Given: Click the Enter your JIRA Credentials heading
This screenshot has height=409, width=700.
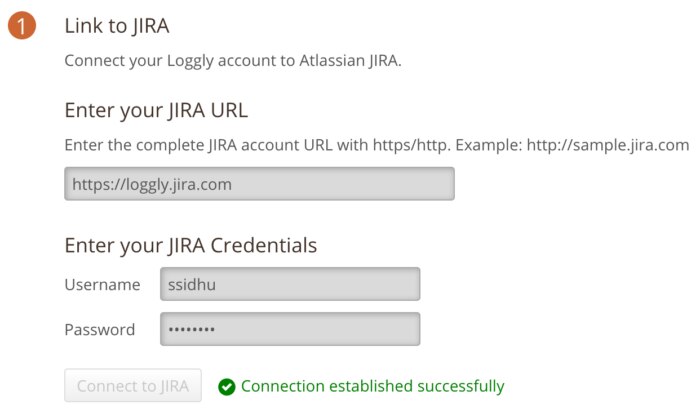Looking at the screenshot, I should (x=190, y=245).
